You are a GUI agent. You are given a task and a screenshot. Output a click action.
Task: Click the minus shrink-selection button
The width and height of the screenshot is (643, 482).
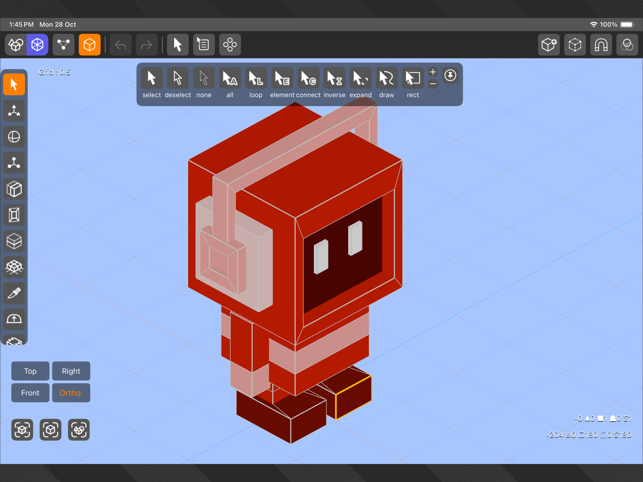433,84
